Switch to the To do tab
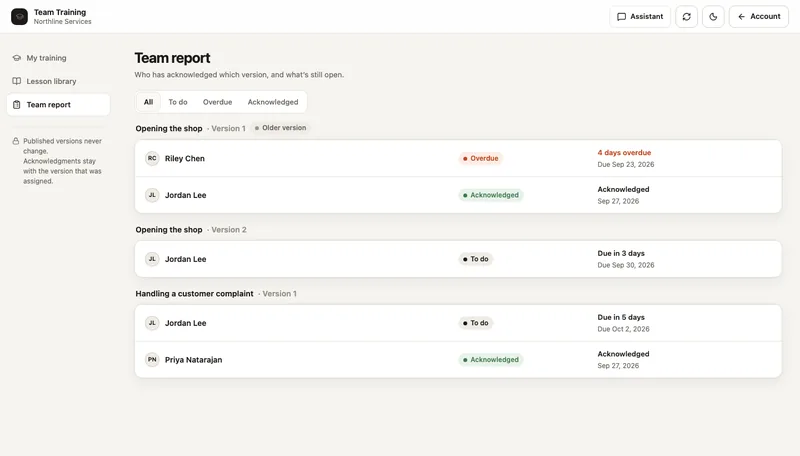The width and height of the screenshot is (800, 456). point(178,102)
